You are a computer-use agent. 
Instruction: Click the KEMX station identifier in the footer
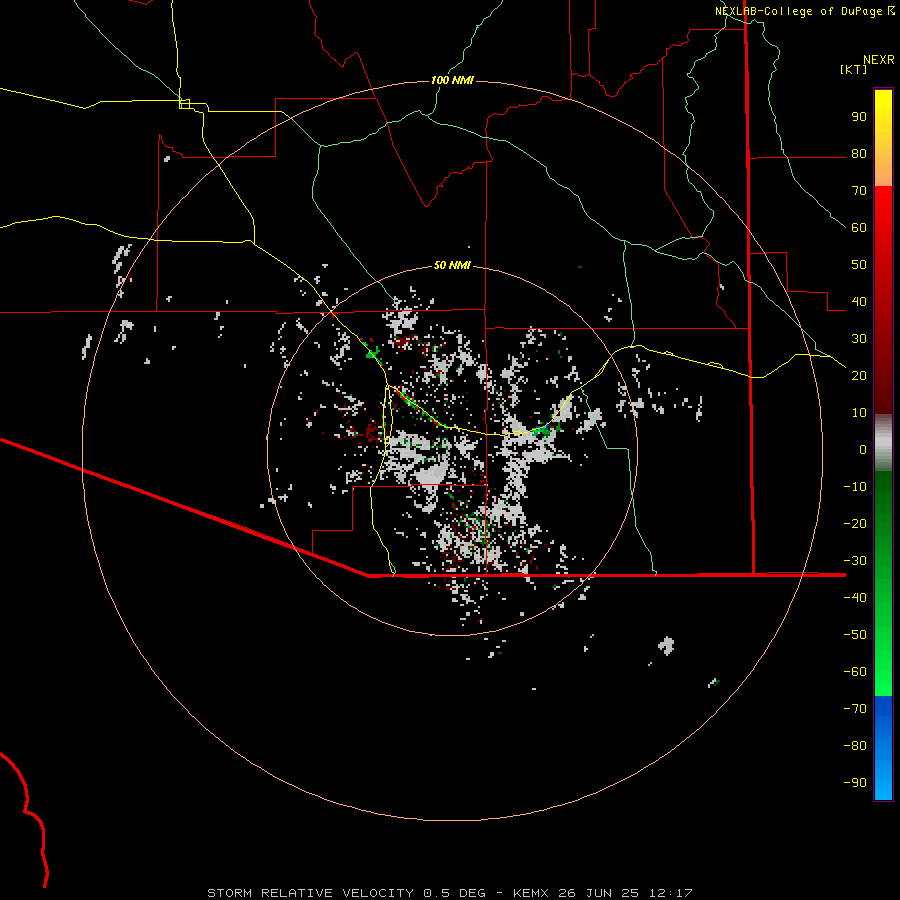(532, 893)
